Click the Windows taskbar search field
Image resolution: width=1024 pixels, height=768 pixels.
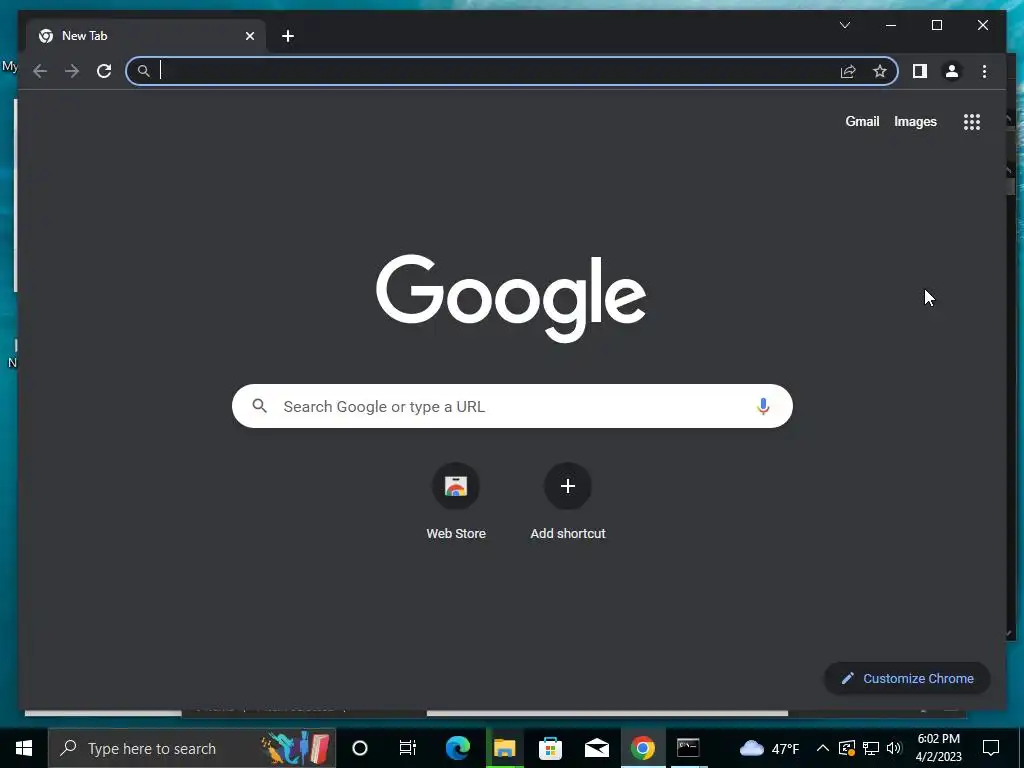pyautogui.click(x=192, y=748)
